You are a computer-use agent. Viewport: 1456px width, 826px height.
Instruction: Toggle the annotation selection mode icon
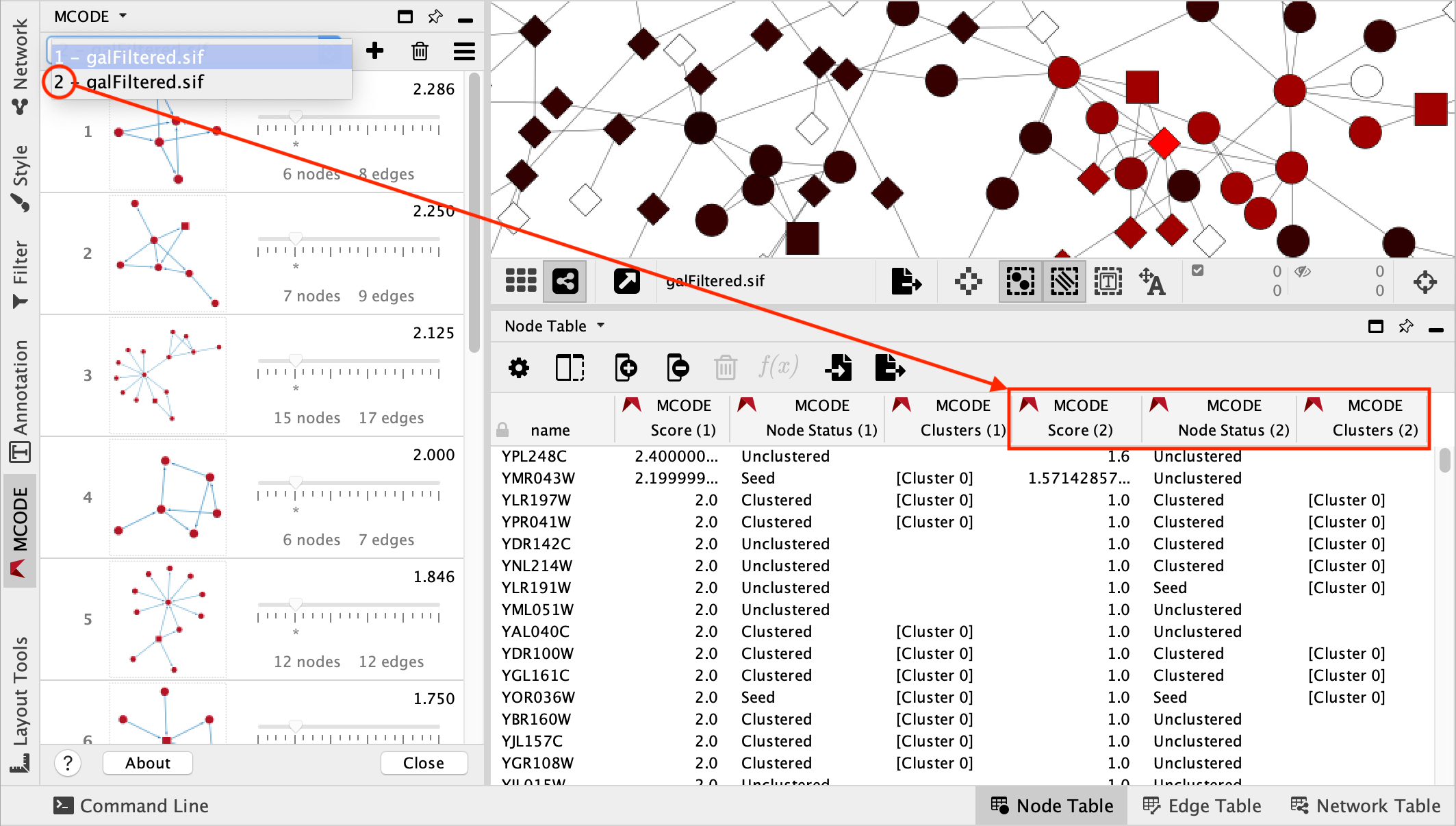[1108, 281]
